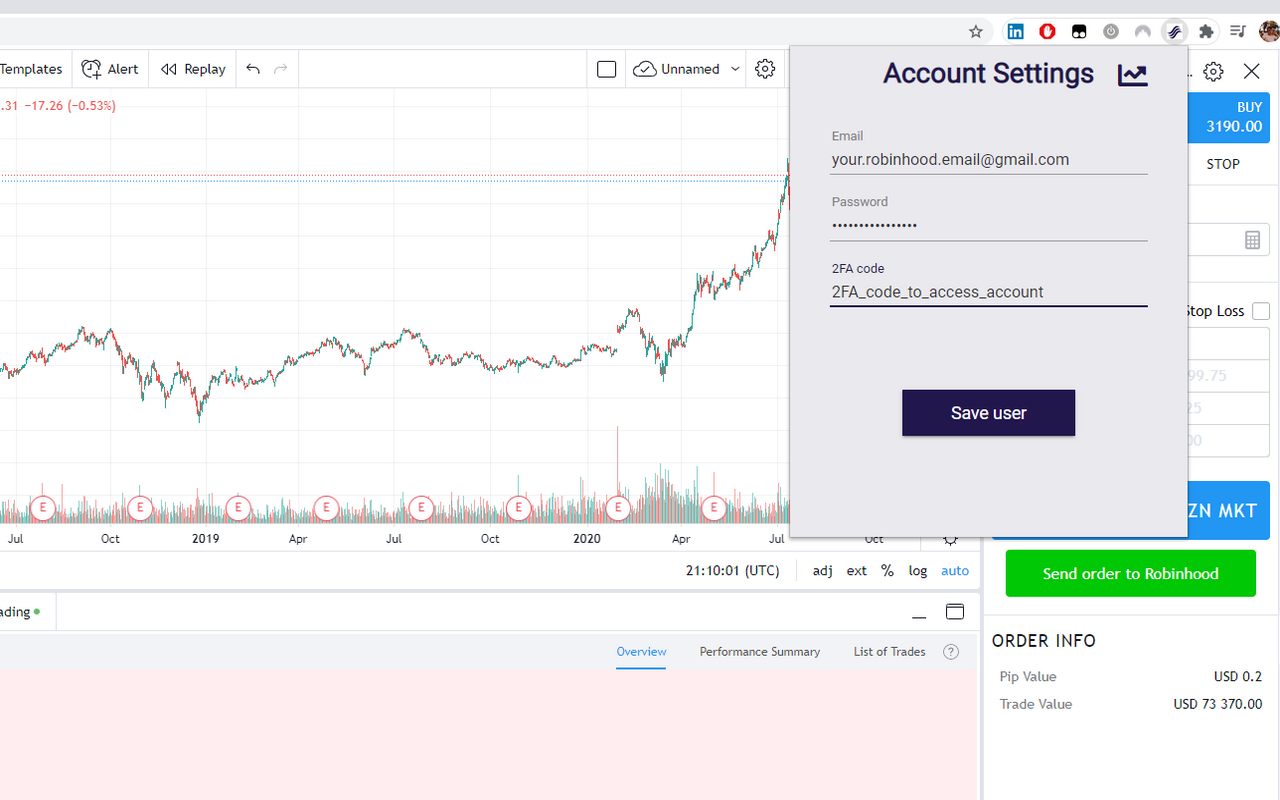The height and width of the screenshot is (800, 1280).
Task: Enable the Stop Loss checkbox
Action: 1261,311
